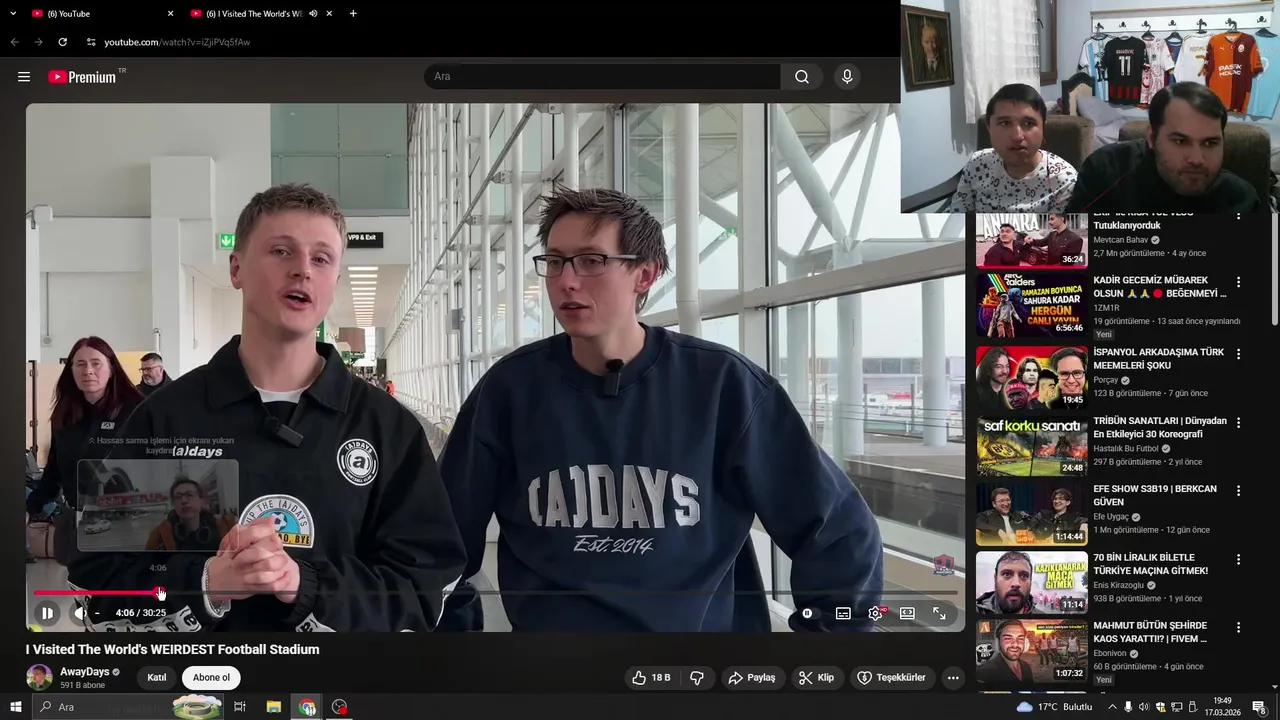Open options menu for 70 BİN LİRALIK video
Image resolution: width=1280 pixels, height=720 pixels.
(1238, 559)
